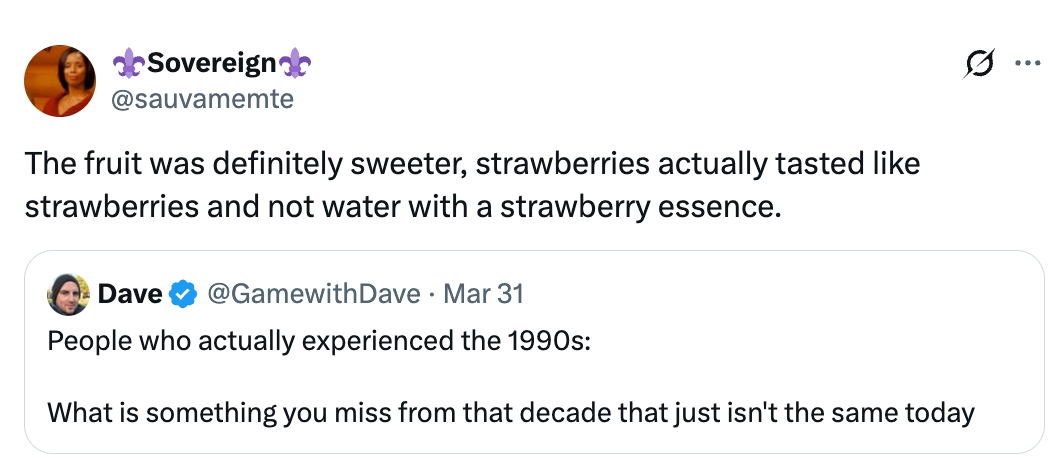Open the @GamewithDave handle
Image resolution: width=1060 pixels, height=474 pixels.
pos(313,294)
